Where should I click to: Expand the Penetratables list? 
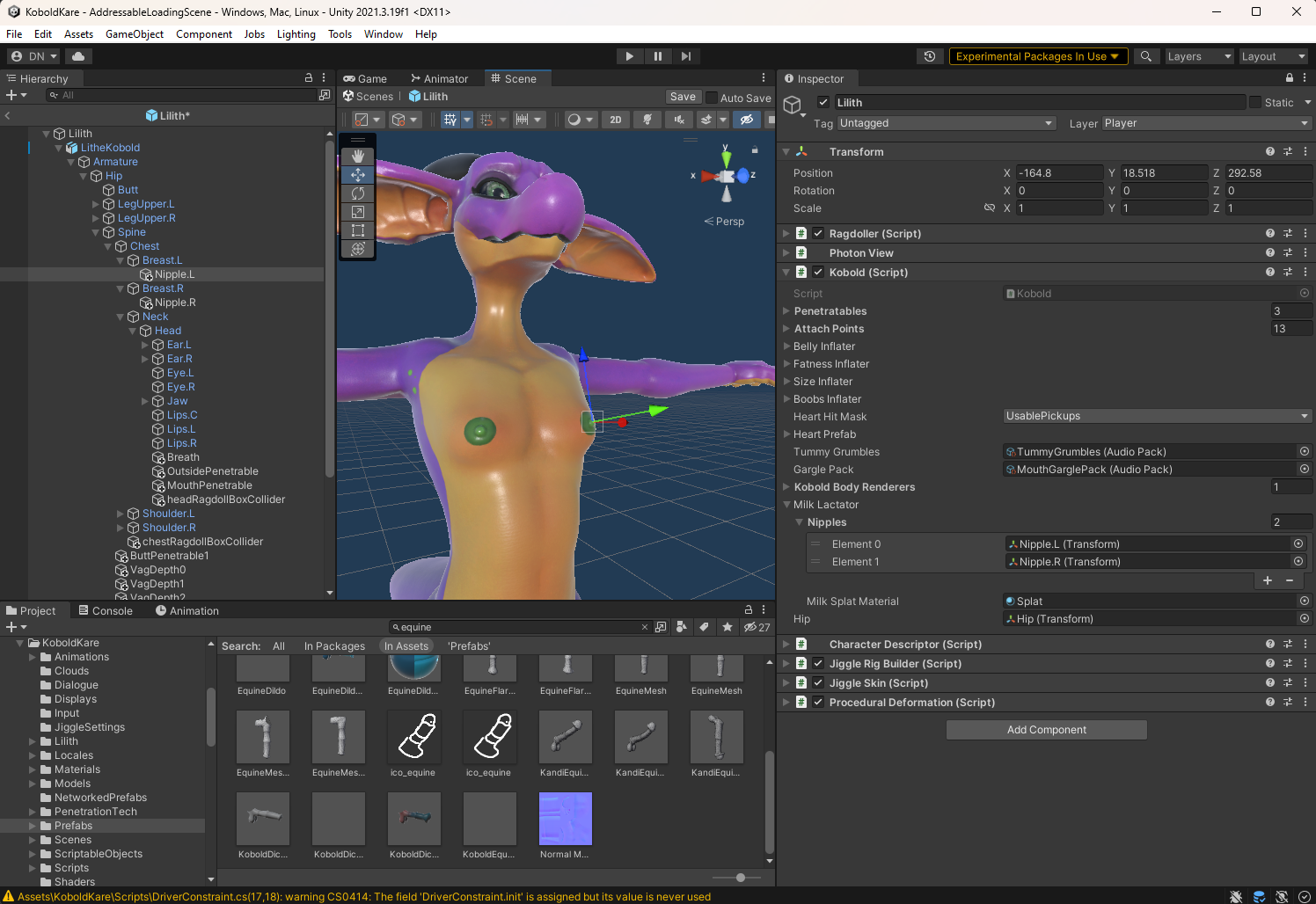click(786, 311)
